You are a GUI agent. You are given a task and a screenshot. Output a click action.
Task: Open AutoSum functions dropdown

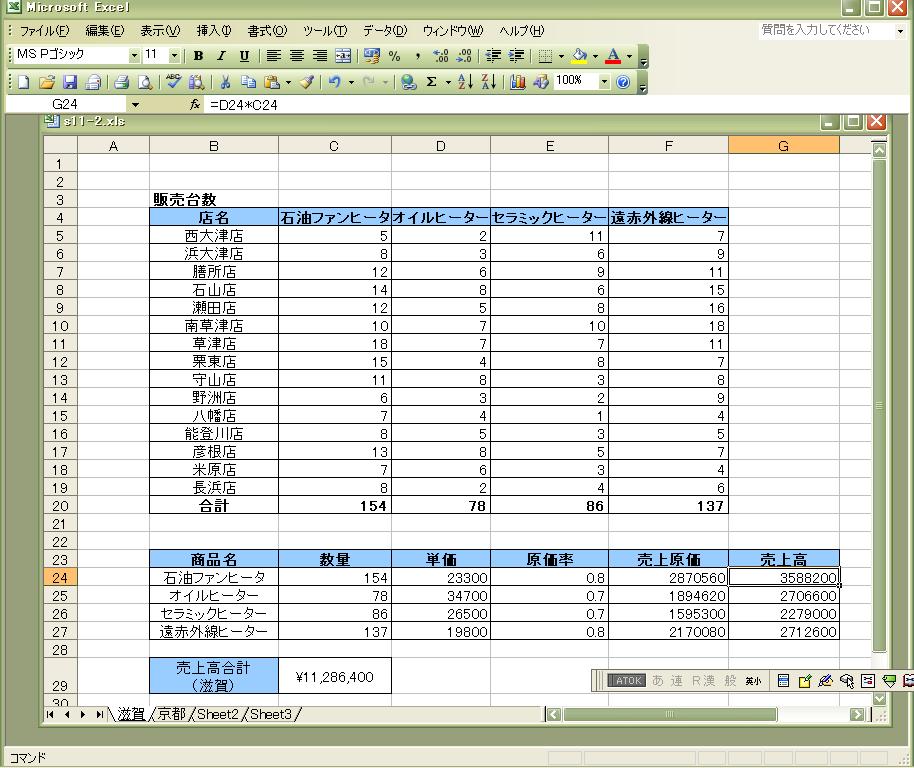tap(448, 83)
